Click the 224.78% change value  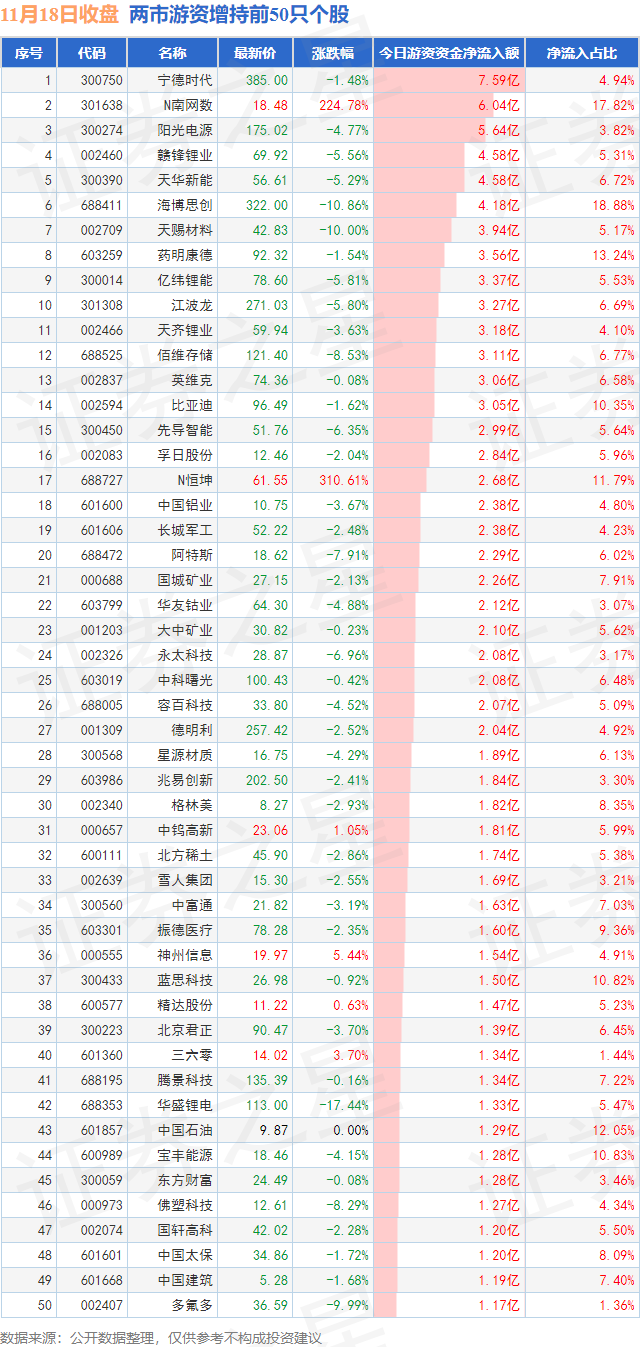344,105
